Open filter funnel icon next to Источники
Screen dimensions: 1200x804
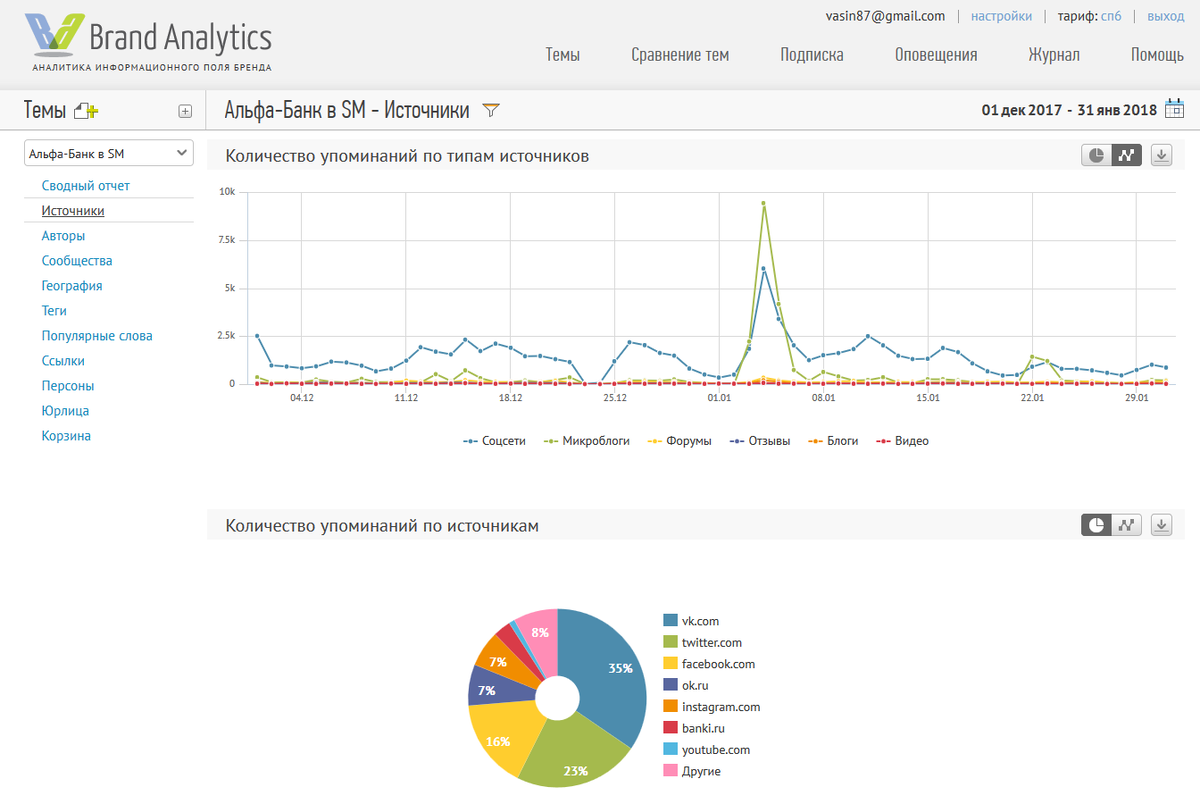(x=490, y=111)
